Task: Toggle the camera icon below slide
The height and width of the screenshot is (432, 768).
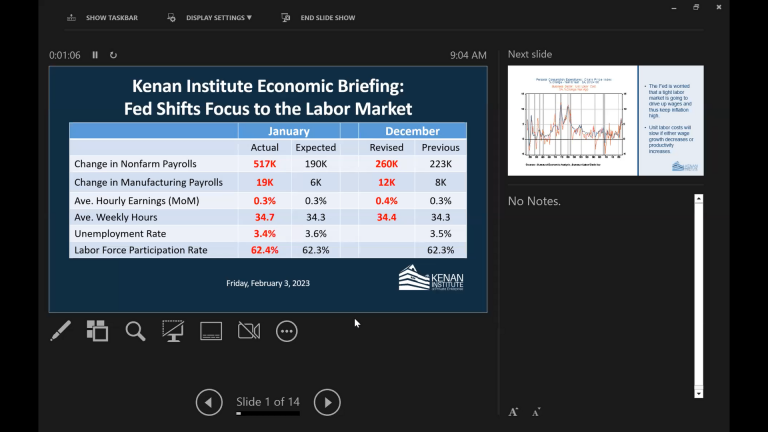Action: pos(249,331)
